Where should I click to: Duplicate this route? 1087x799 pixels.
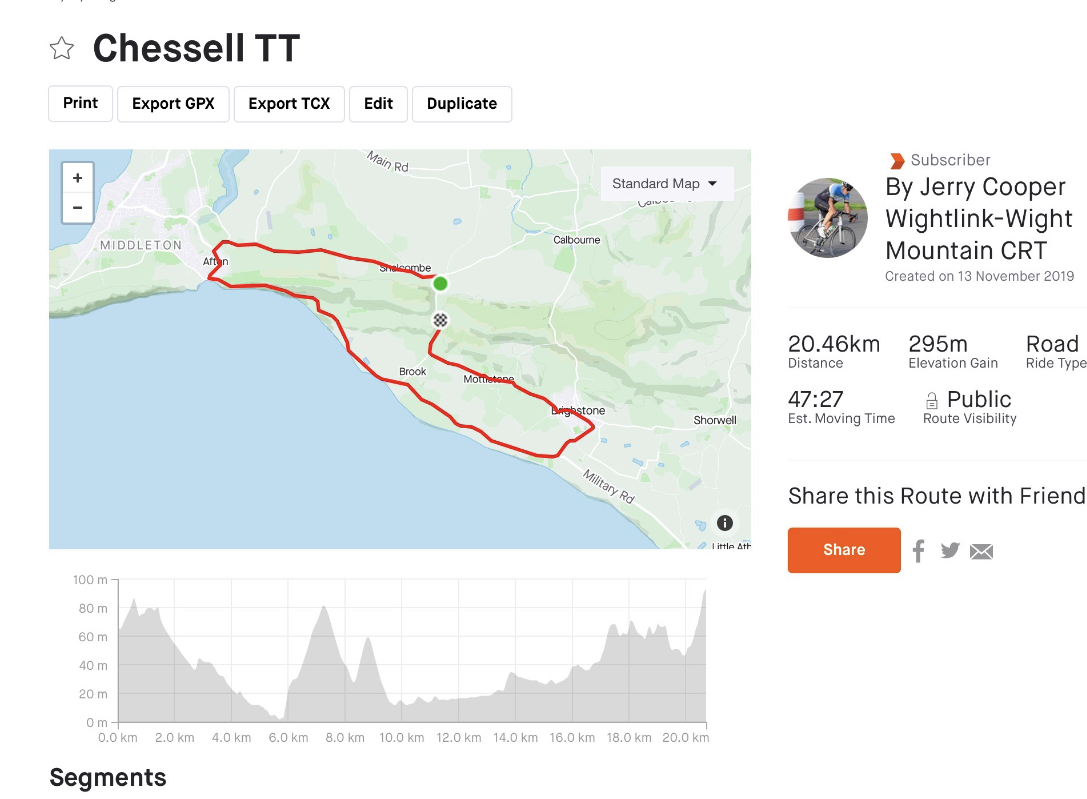click(x=462, y=104)
